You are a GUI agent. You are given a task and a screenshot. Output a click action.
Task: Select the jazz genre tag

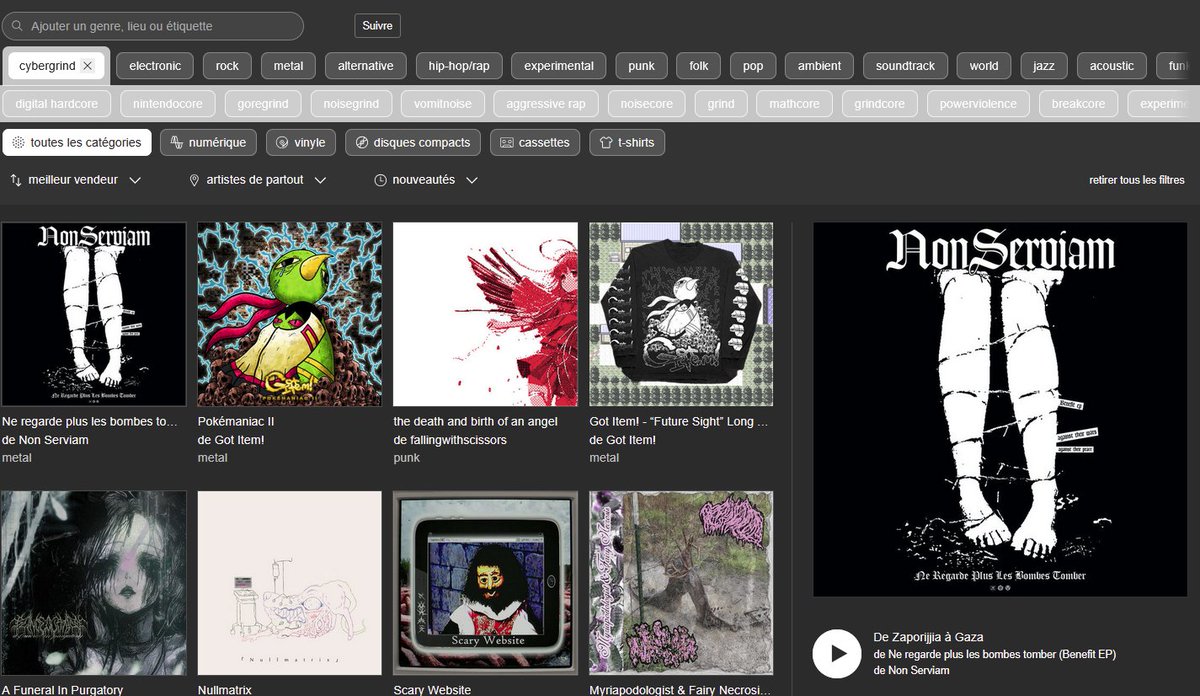1044,66
